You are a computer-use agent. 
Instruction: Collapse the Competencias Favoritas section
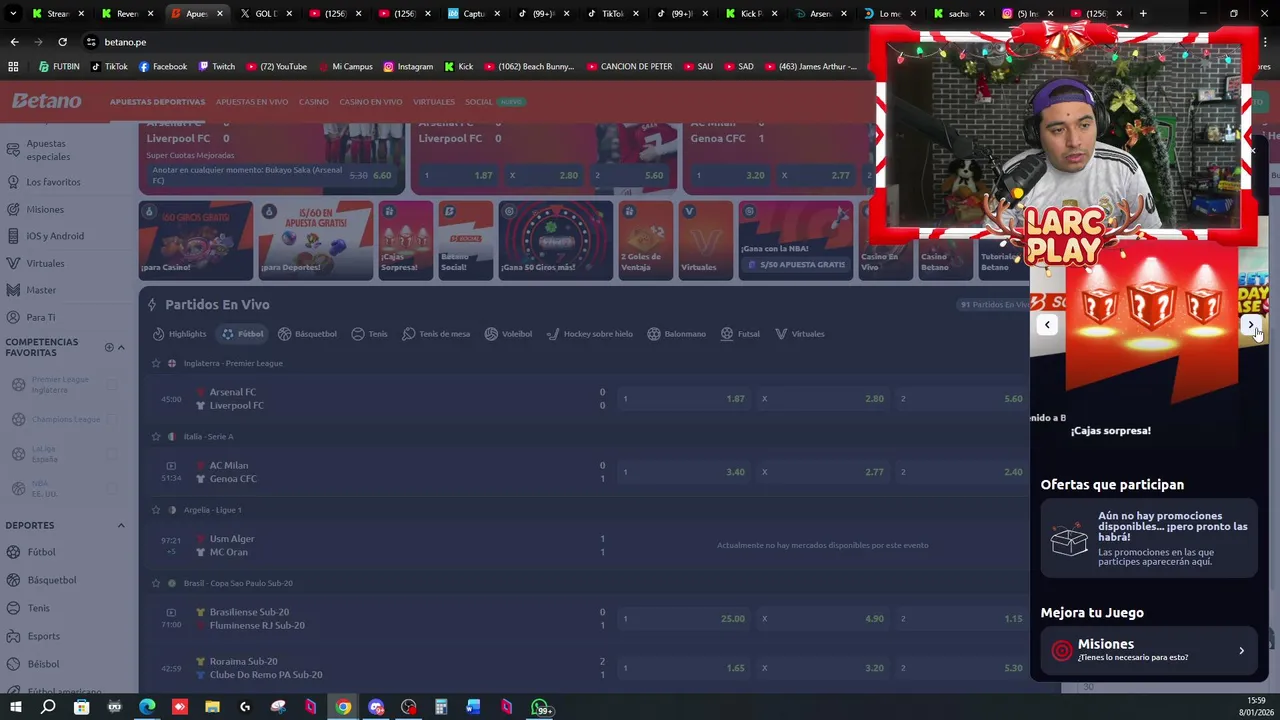(x=121, y=347)
